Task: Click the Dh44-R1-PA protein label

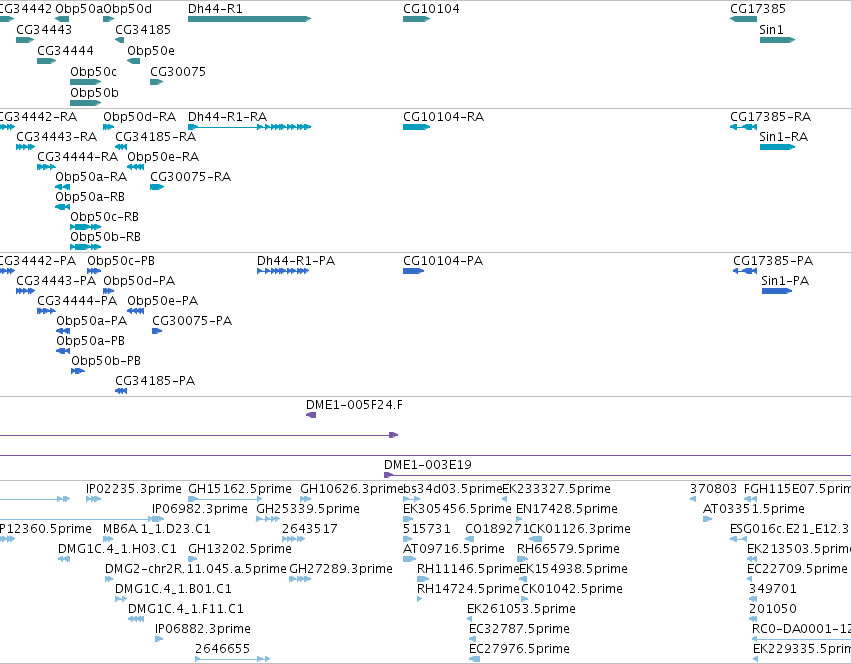Action: (296, 261)
